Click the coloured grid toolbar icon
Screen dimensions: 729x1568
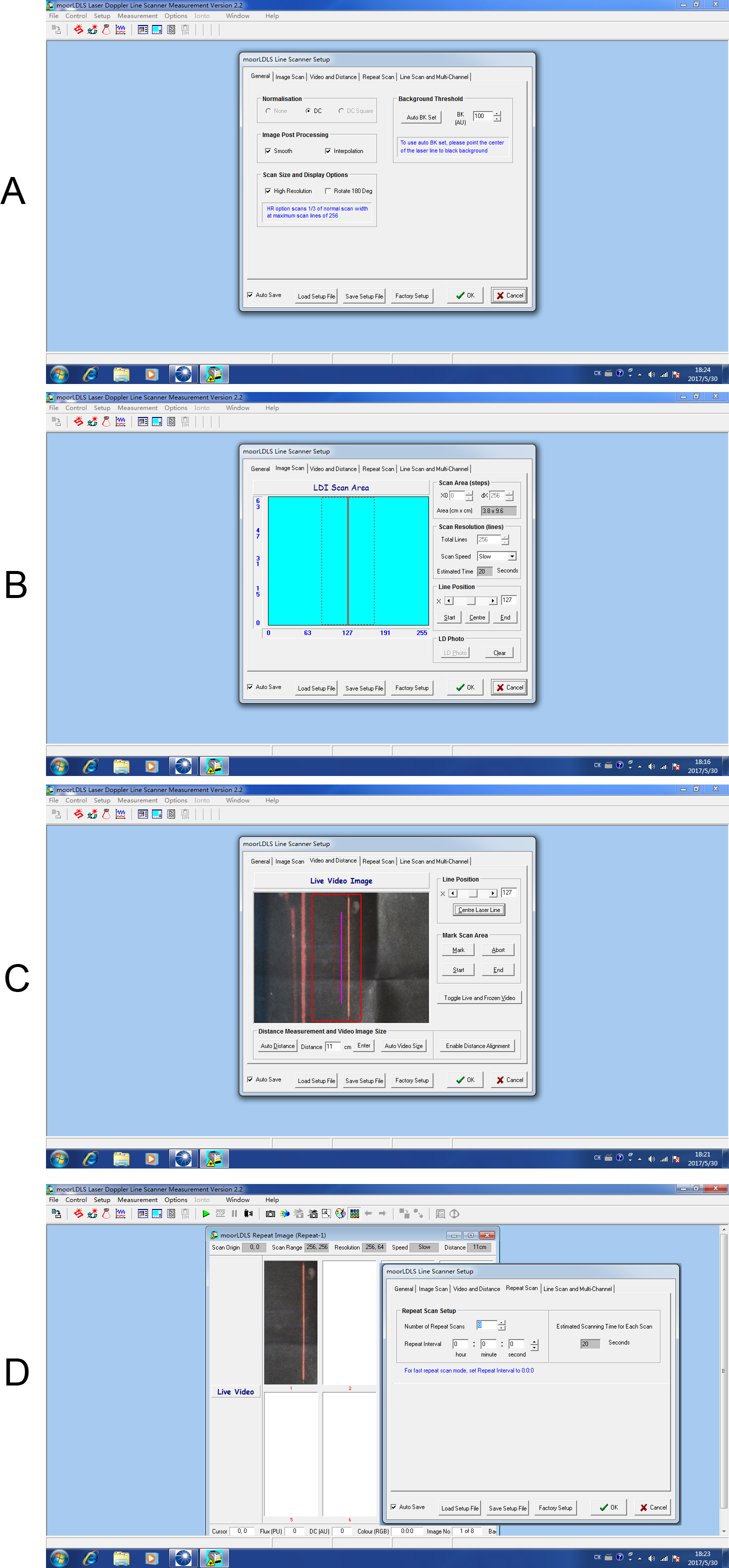coord(354,1213)
